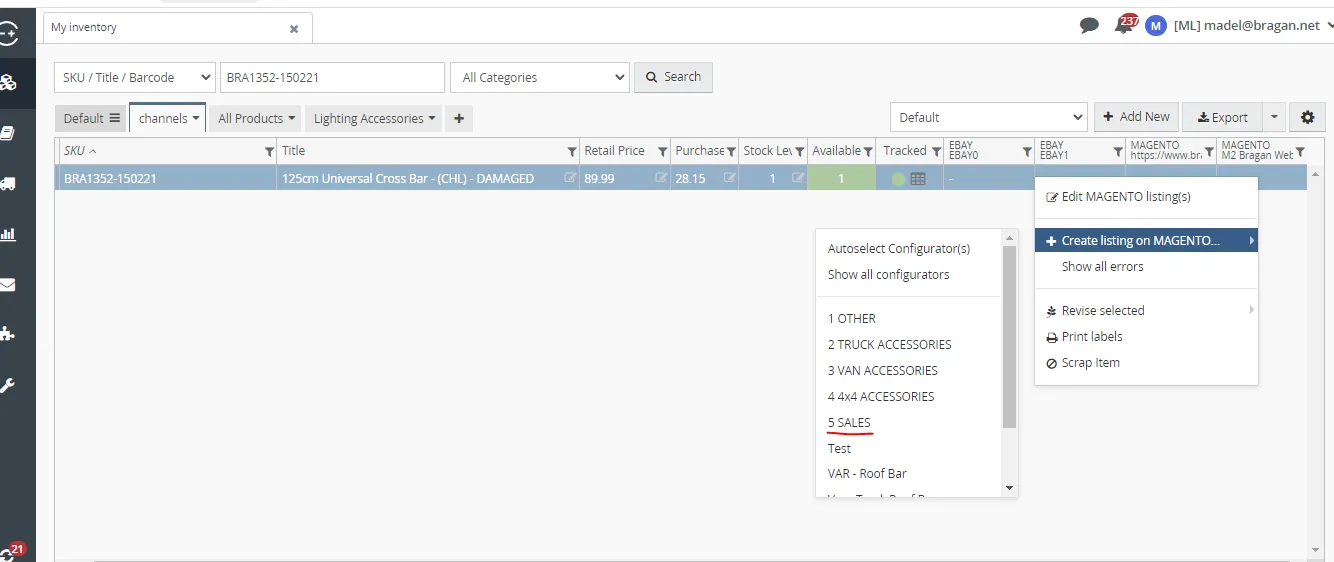Filter the Retail Price column
This screenshot has height=562, width=1334.
662,152
